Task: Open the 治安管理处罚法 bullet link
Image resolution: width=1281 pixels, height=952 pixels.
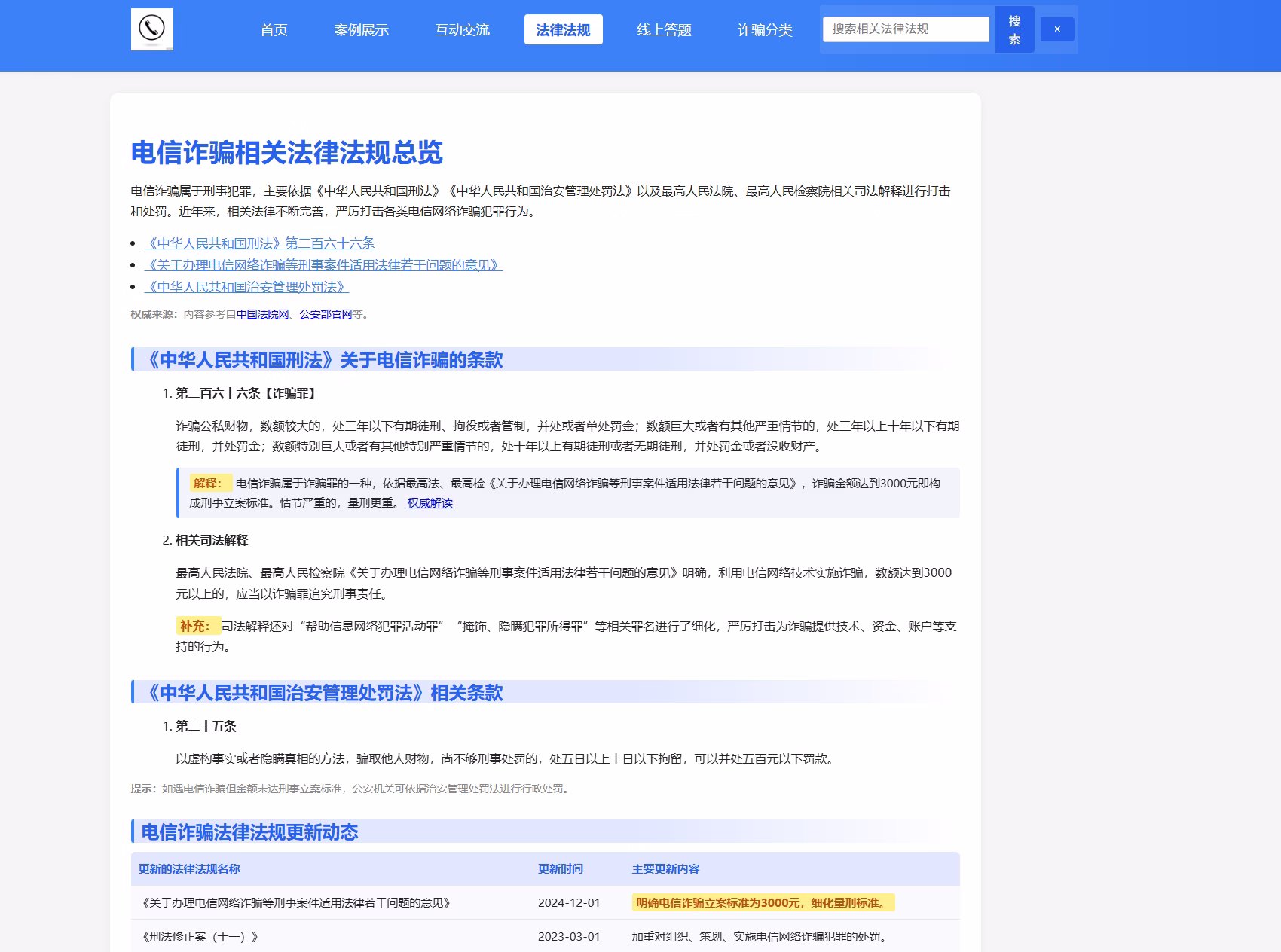Action: pos(249,286)
